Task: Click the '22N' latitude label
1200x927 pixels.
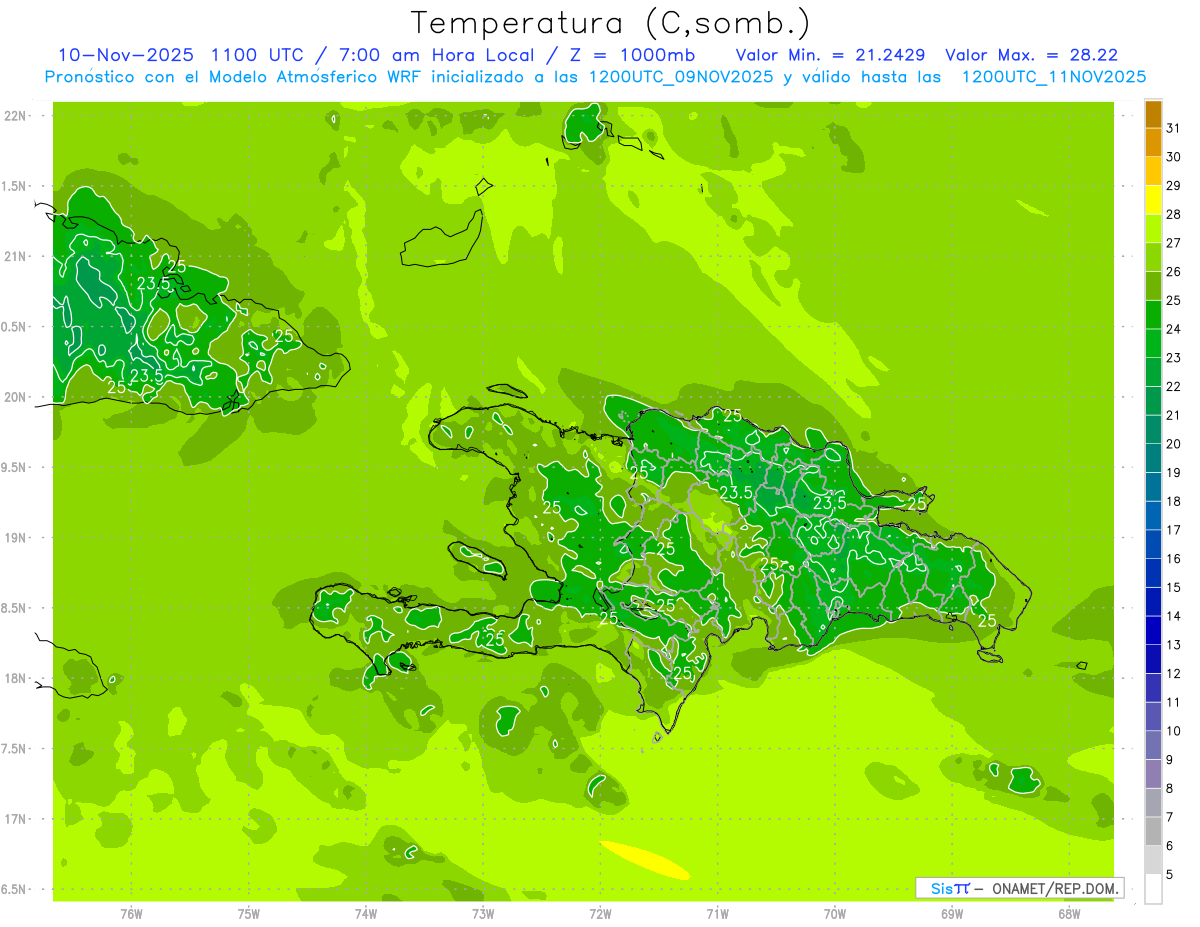Action: click(14, 116)
